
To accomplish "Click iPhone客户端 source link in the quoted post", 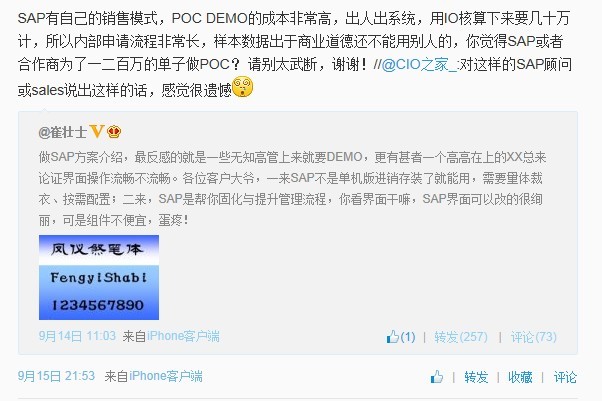I will [x=183, y=336].
